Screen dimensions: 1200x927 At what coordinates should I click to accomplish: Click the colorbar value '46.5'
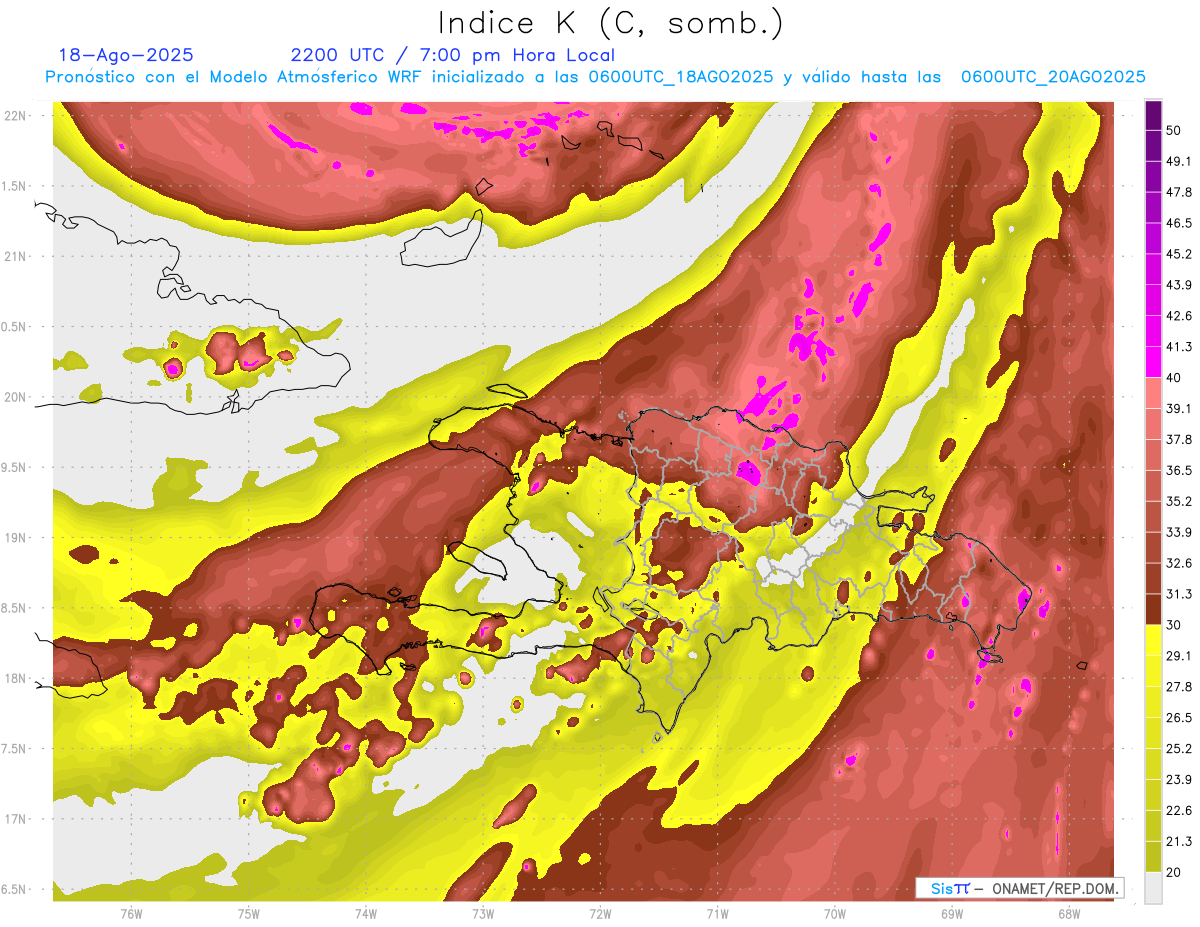(x=1179, y=223)
